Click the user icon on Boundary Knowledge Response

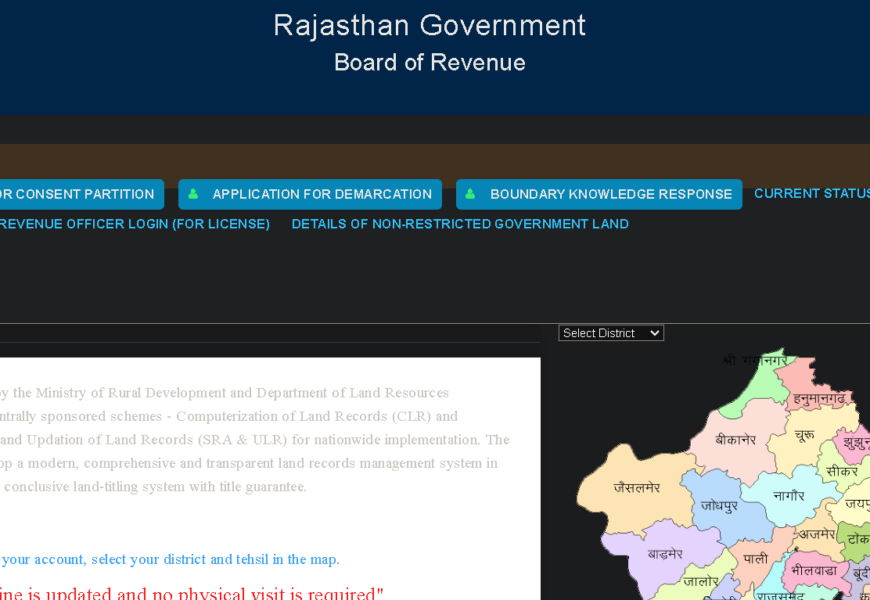(471, 194)
